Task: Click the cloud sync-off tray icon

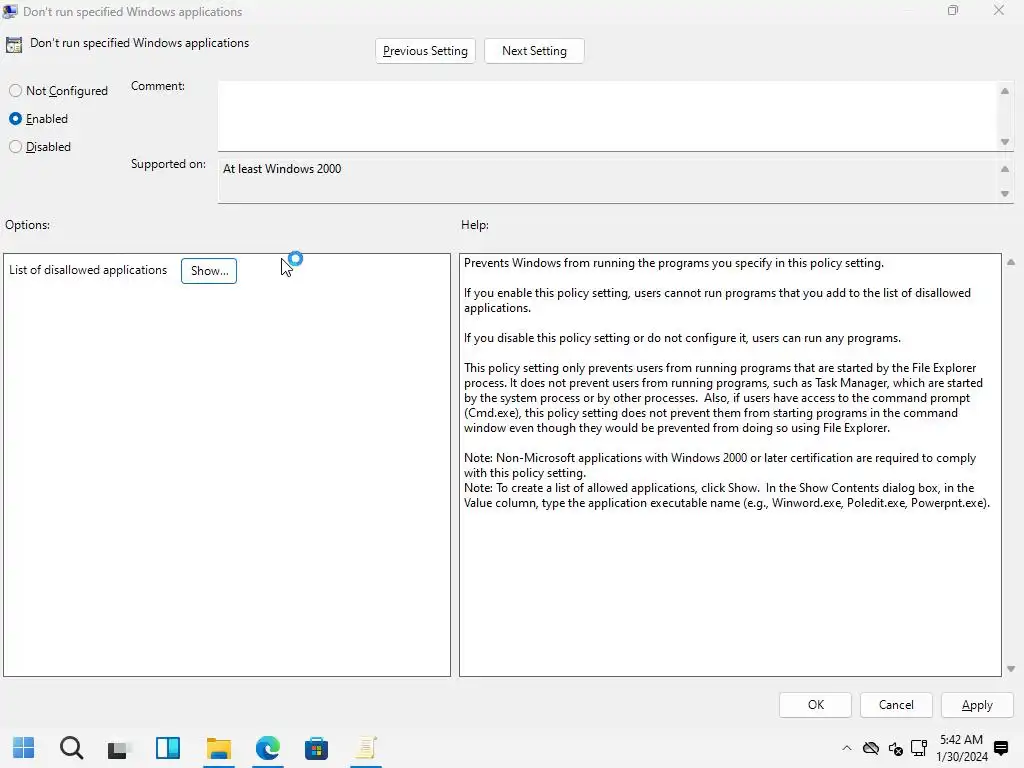Action: pyautogui.click(x=871, y=748)
